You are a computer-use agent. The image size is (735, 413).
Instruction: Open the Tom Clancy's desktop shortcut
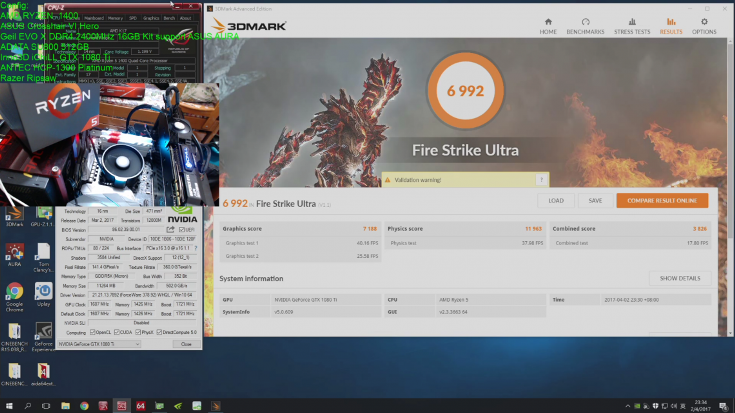(x=43, y=257)
